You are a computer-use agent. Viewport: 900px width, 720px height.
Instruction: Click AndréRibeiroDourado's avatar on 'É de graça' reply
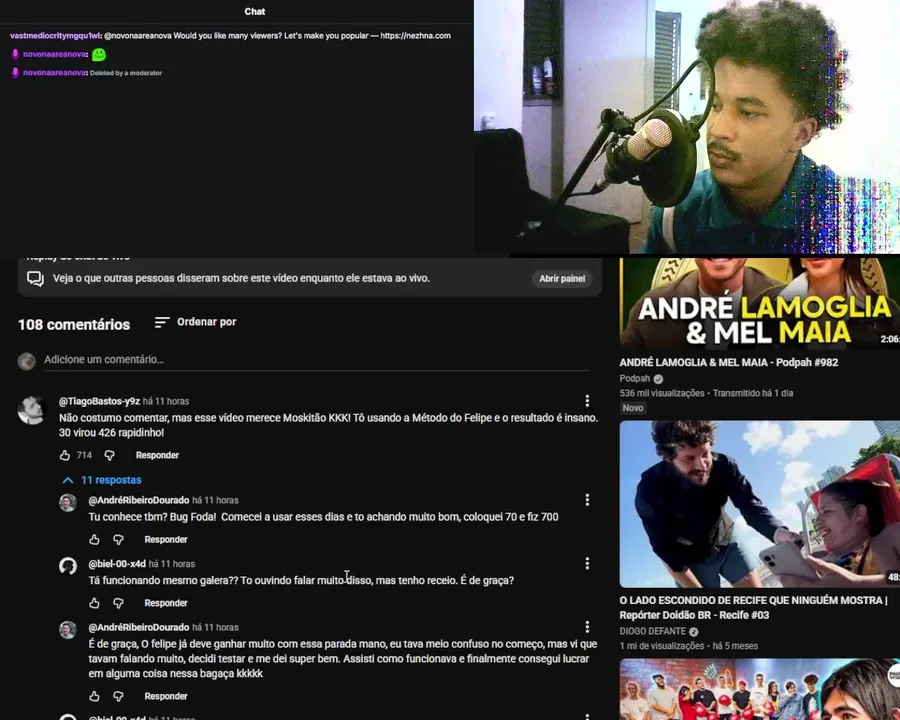[68, 630]
